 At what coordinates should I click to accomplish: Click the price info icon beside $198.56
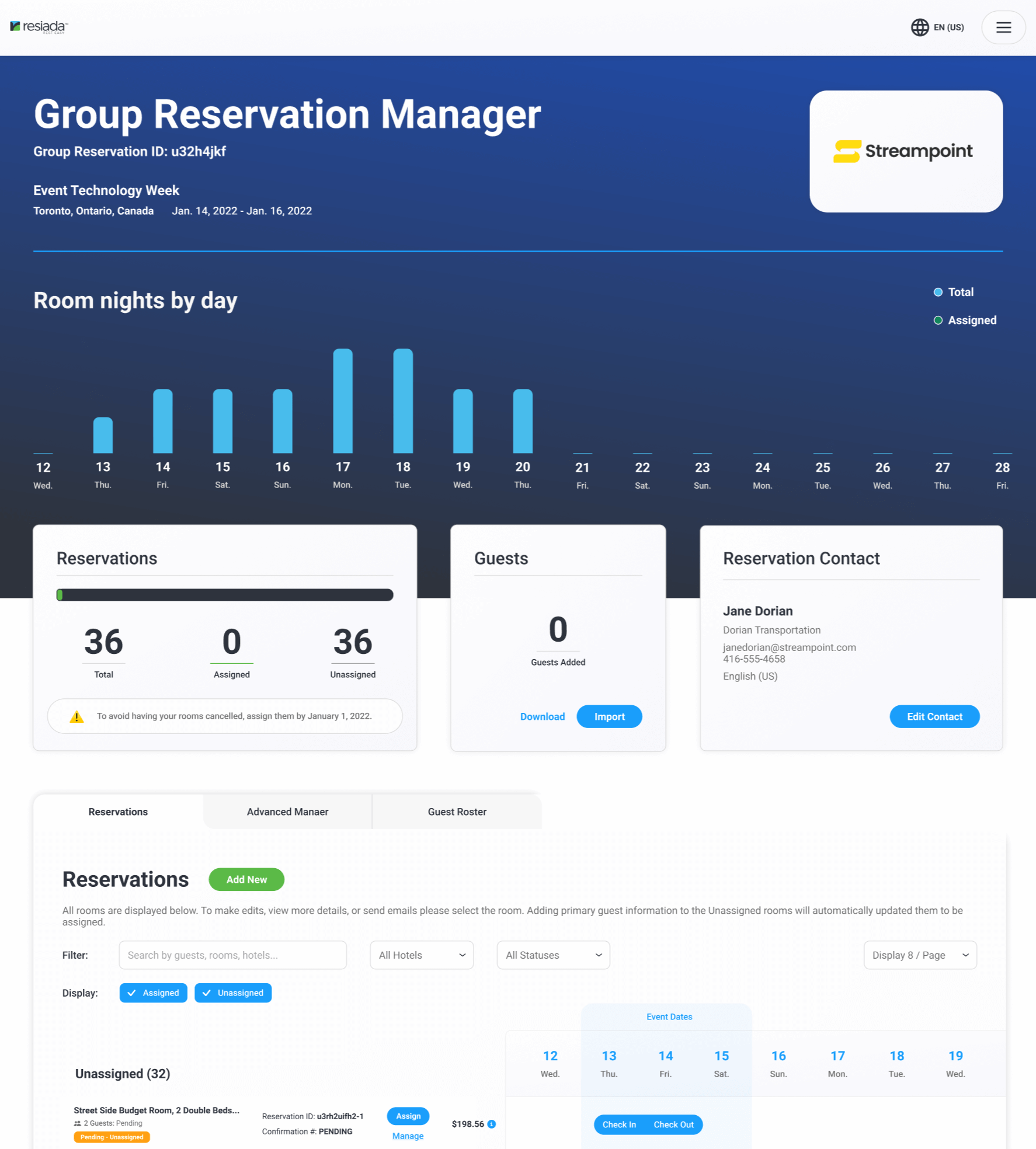point(492,1124)
